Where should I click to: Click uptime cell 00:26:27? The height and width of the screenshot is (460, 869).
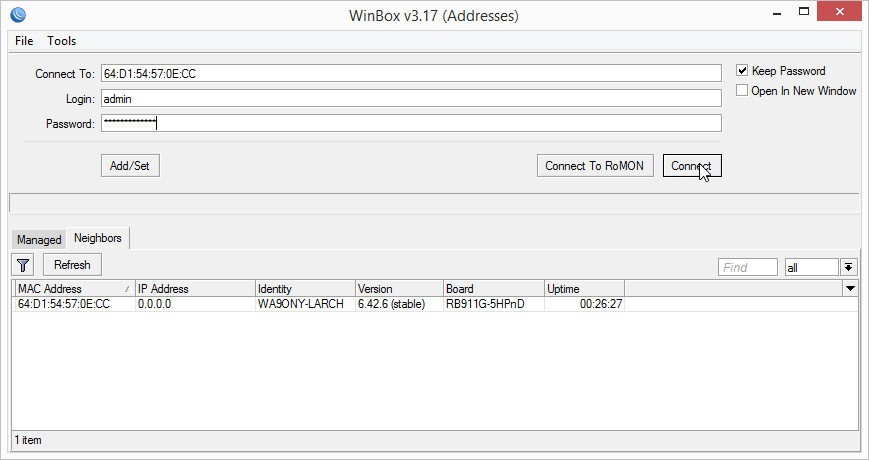click(x=584, y=304)
